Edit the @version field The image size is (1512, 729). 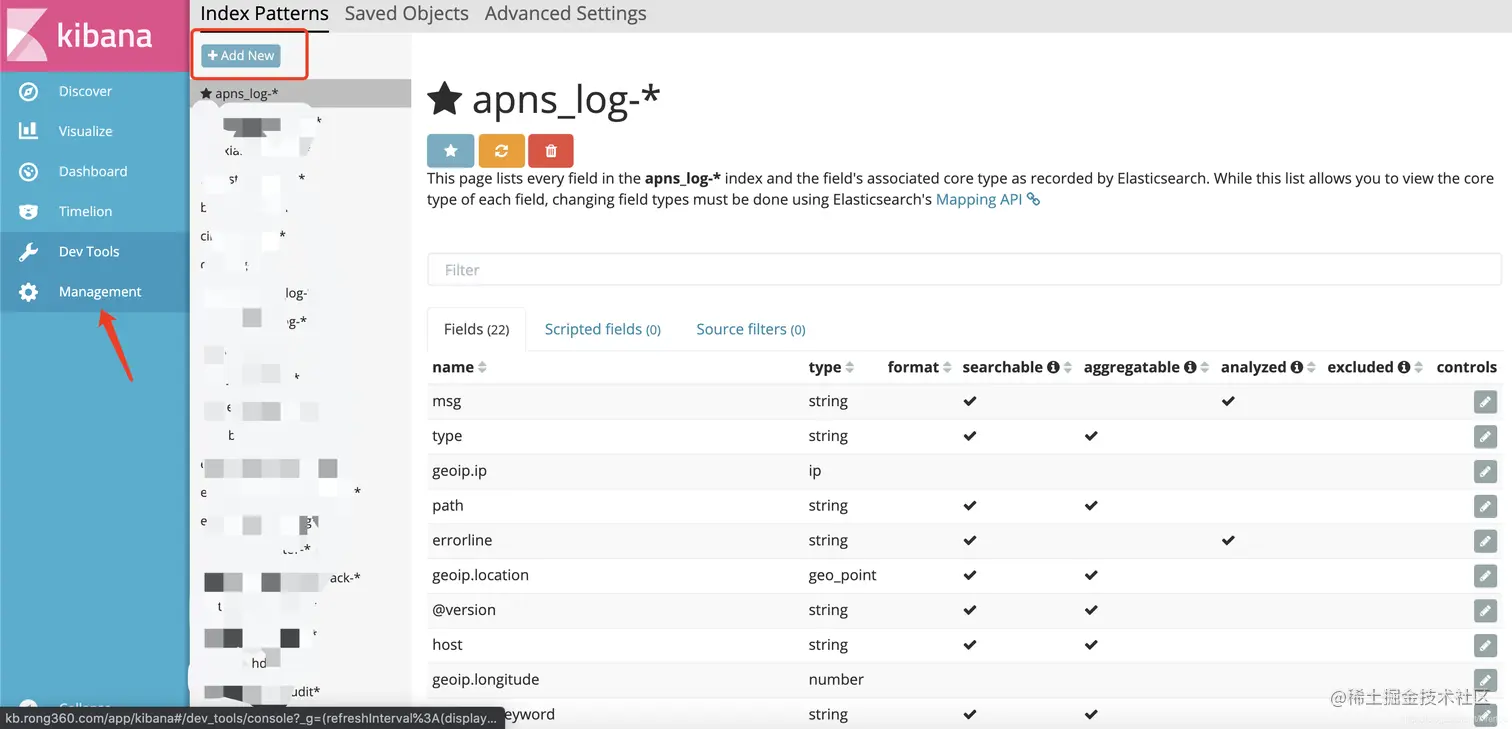(1485, 610)
